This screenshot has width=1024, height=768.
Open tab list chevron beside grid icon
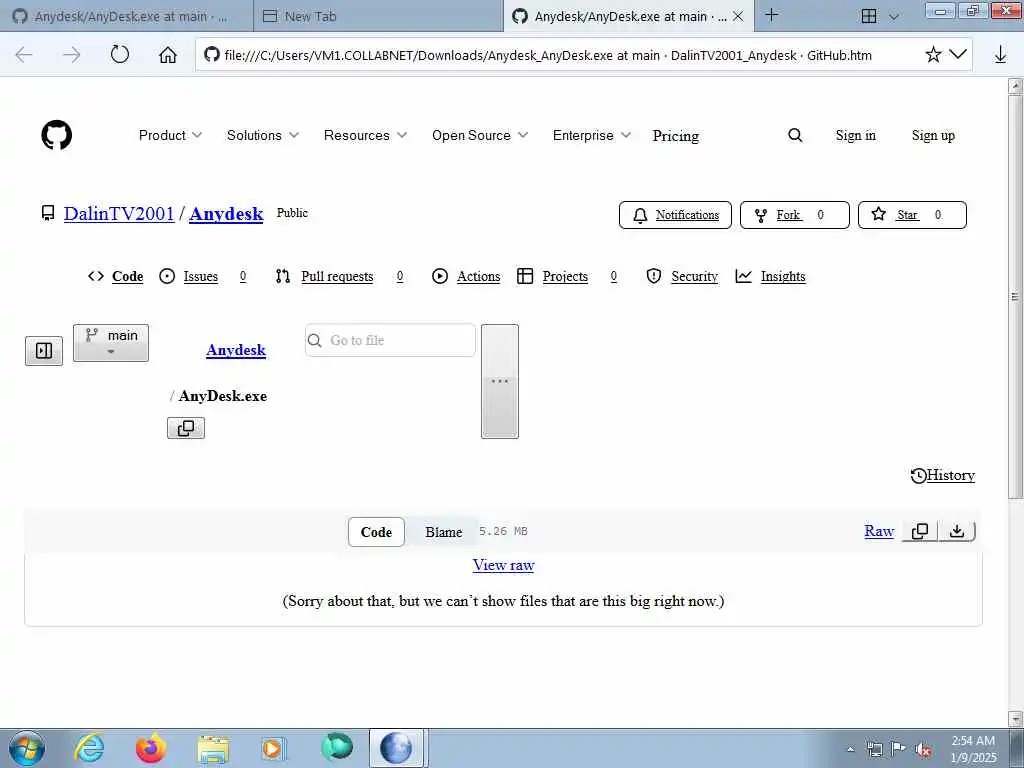[x=894, y=17]
